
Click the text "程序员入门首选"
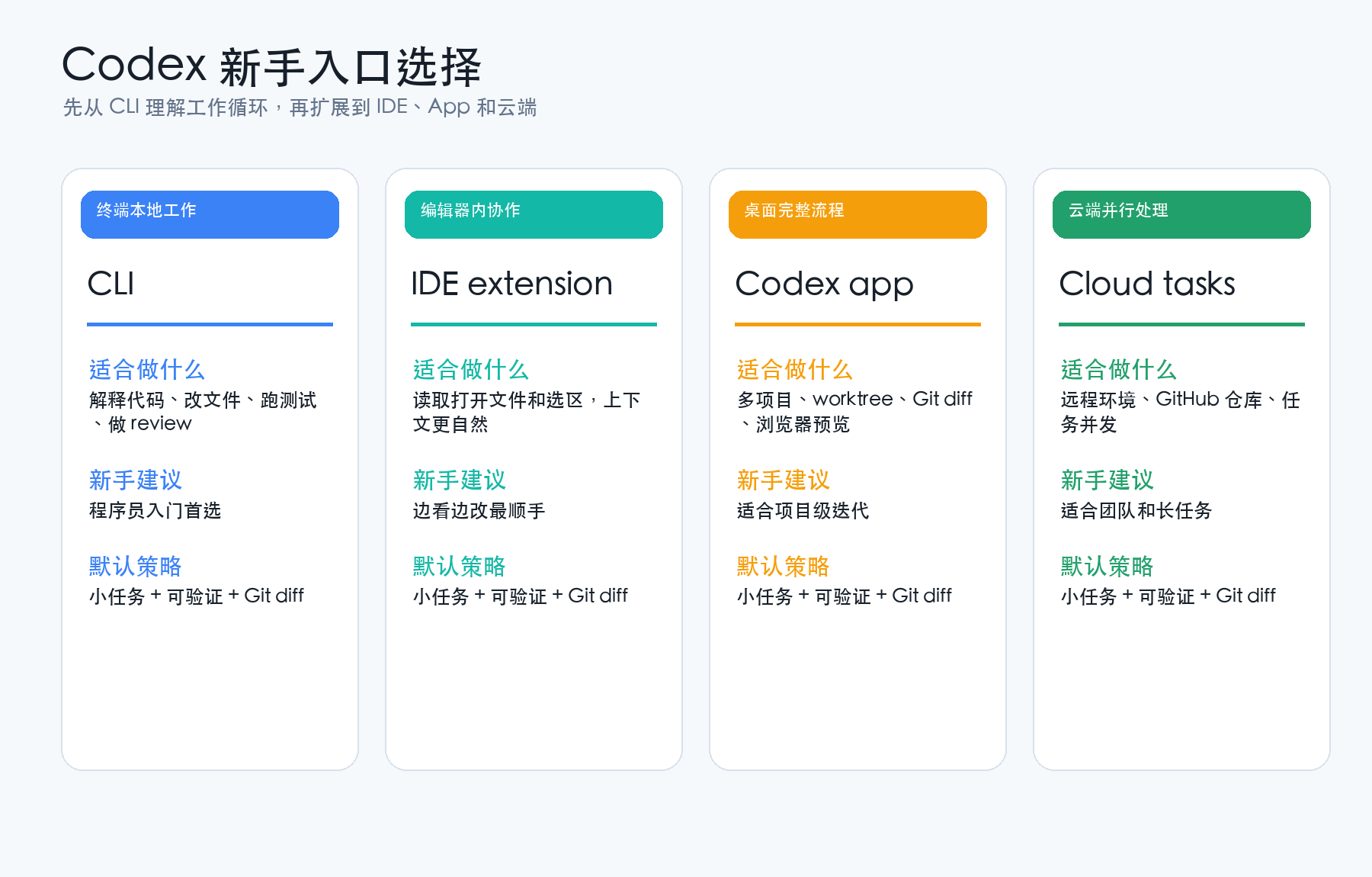(x=155, y=511)
